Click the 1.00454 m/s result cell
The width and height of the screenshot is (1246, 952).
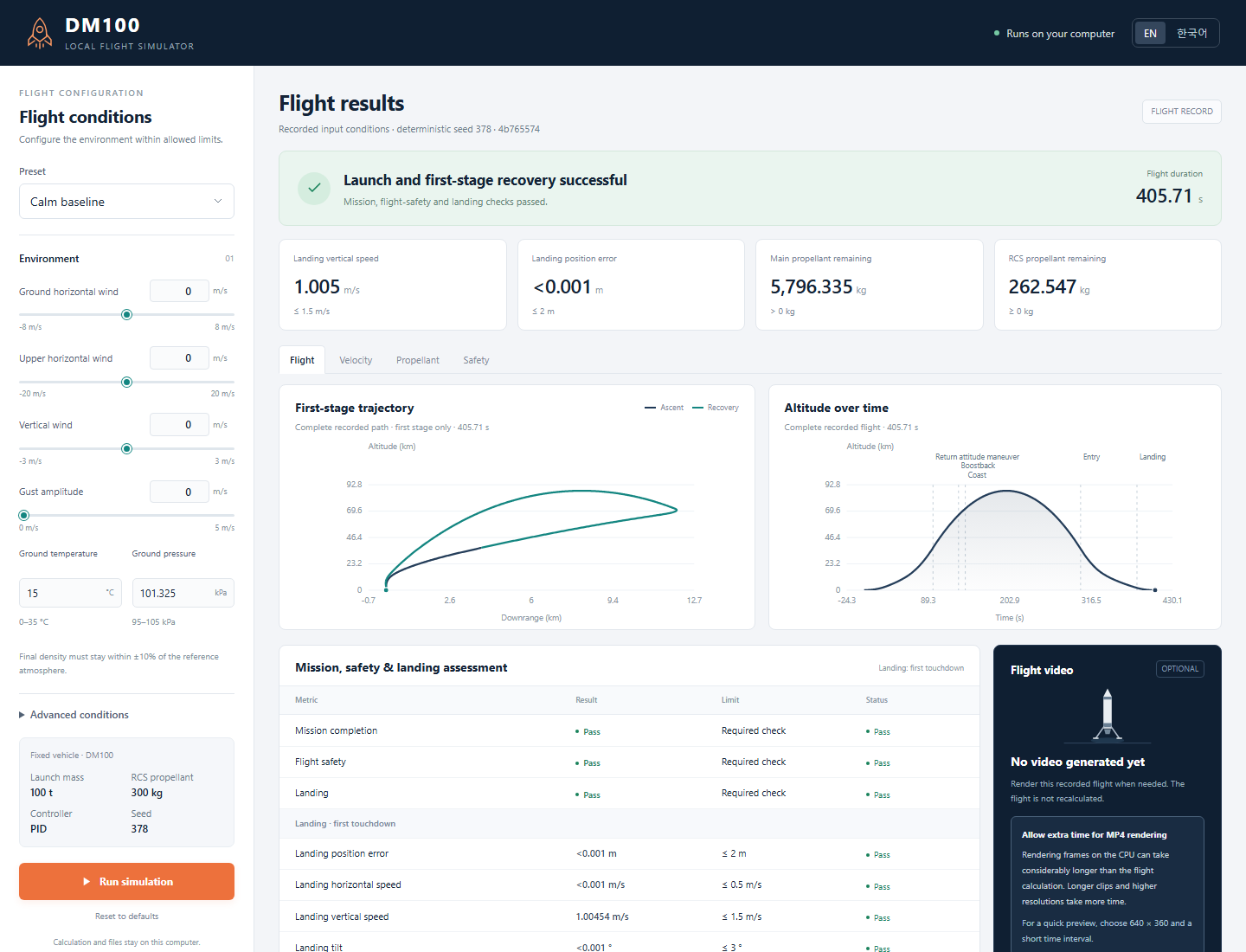[602, 917]
